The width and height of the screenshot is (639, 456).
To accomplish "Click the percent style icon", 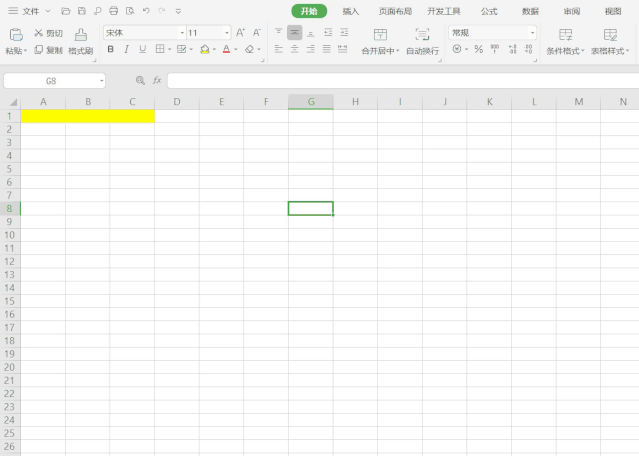I will click(478, 49).
